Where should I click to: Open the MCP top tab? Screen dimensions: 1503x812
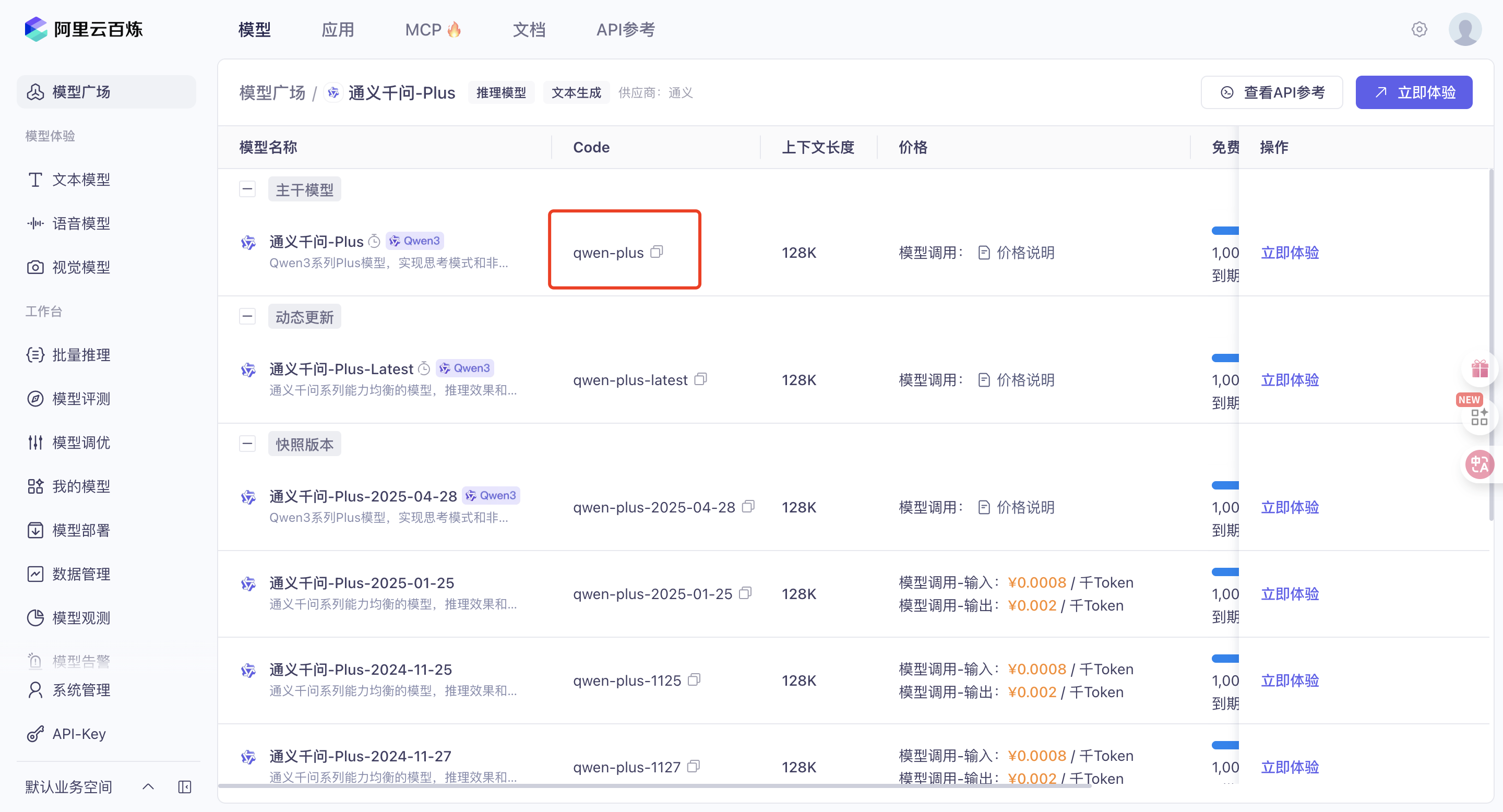[x=433, y=29]
